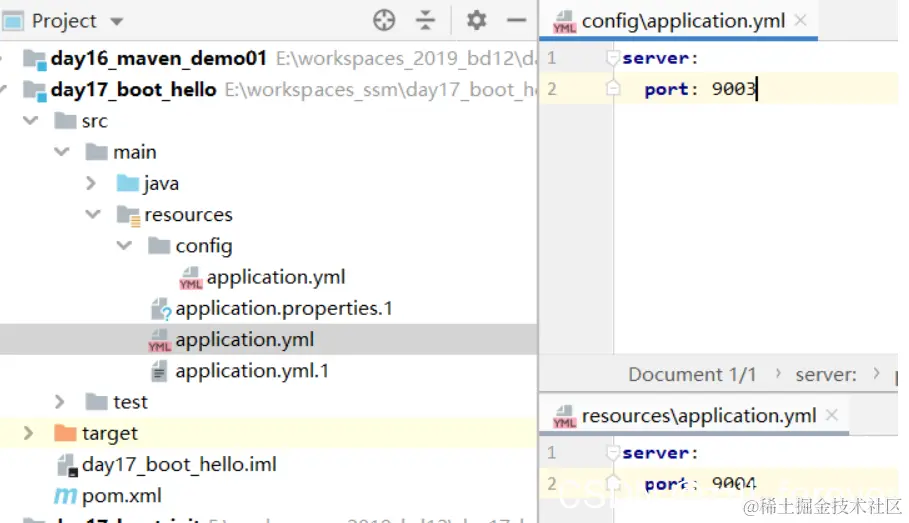The height and width of the screenshot is (523, 909).
Task: Collapse the resources folder chevron
Action: click(93, 215)
